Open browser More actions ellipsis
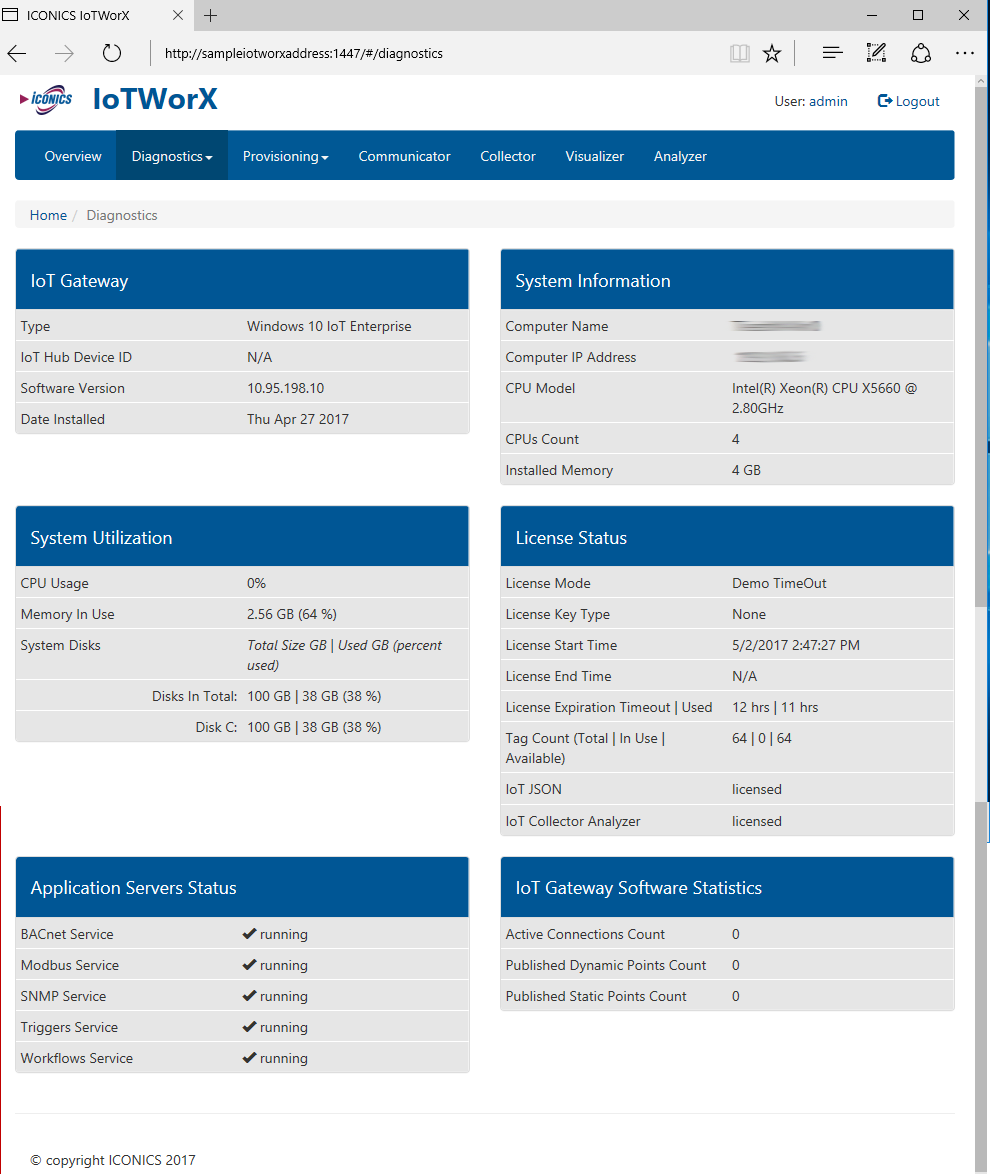Image resolution: width=990 pixels, height=1174 pixels. coord(964,54)
